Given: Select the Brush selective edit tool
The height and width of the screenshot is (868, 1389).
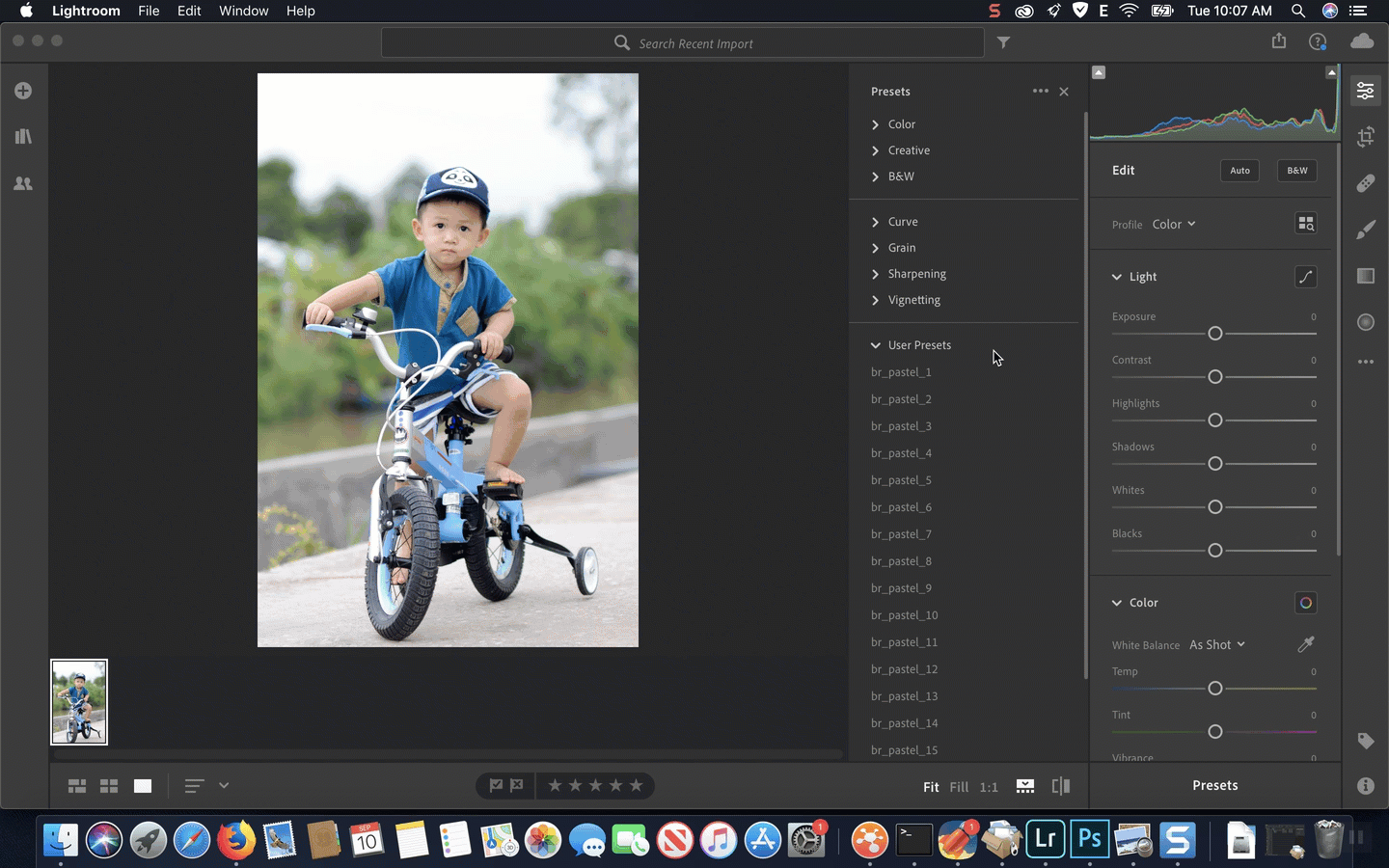Looking at the screenshot, I should tap(1365, 230).
